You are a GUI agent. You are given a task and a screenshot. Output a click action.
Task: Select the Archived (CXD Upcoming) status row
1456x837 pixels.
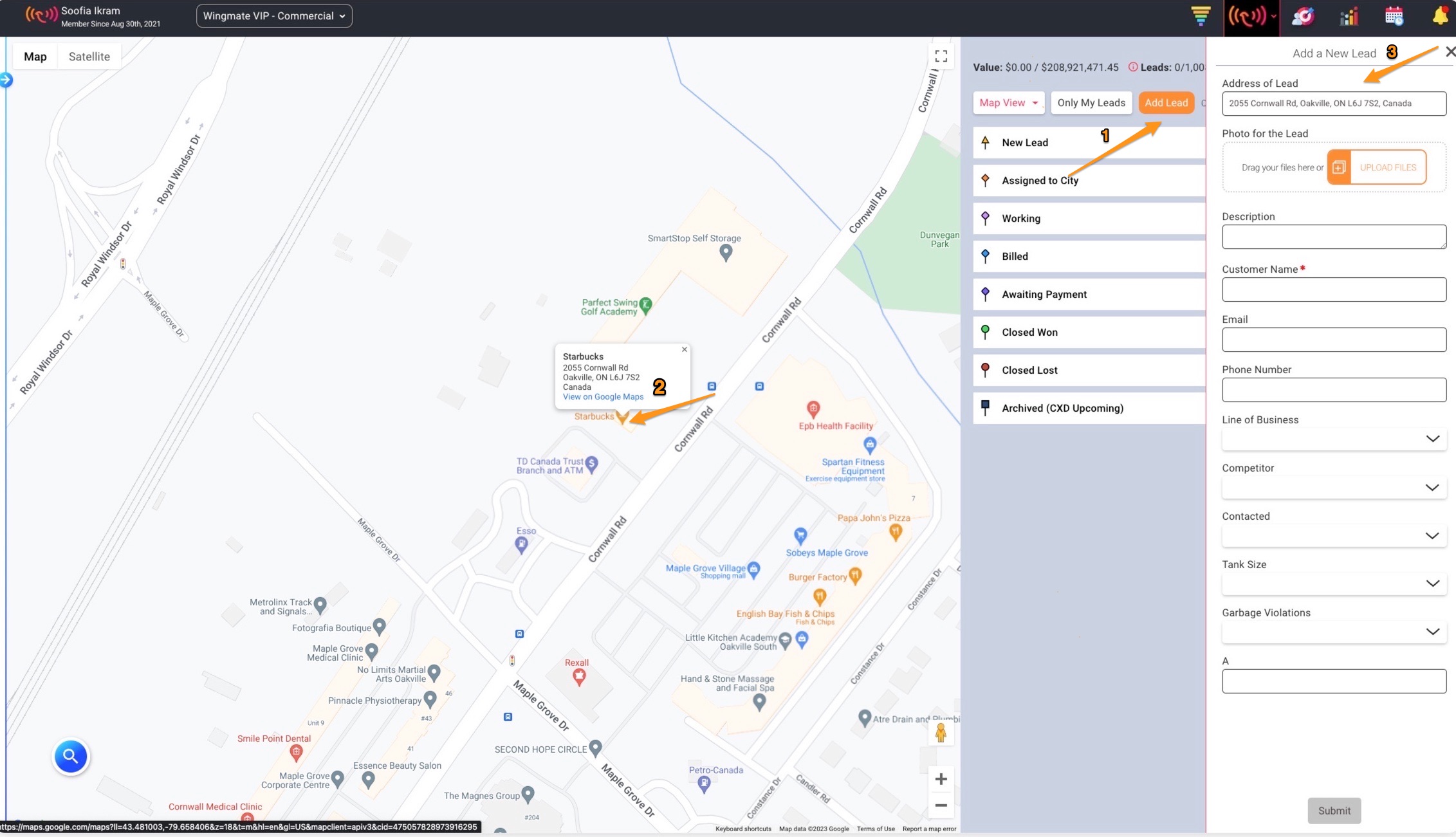(x=1089, y=409)
